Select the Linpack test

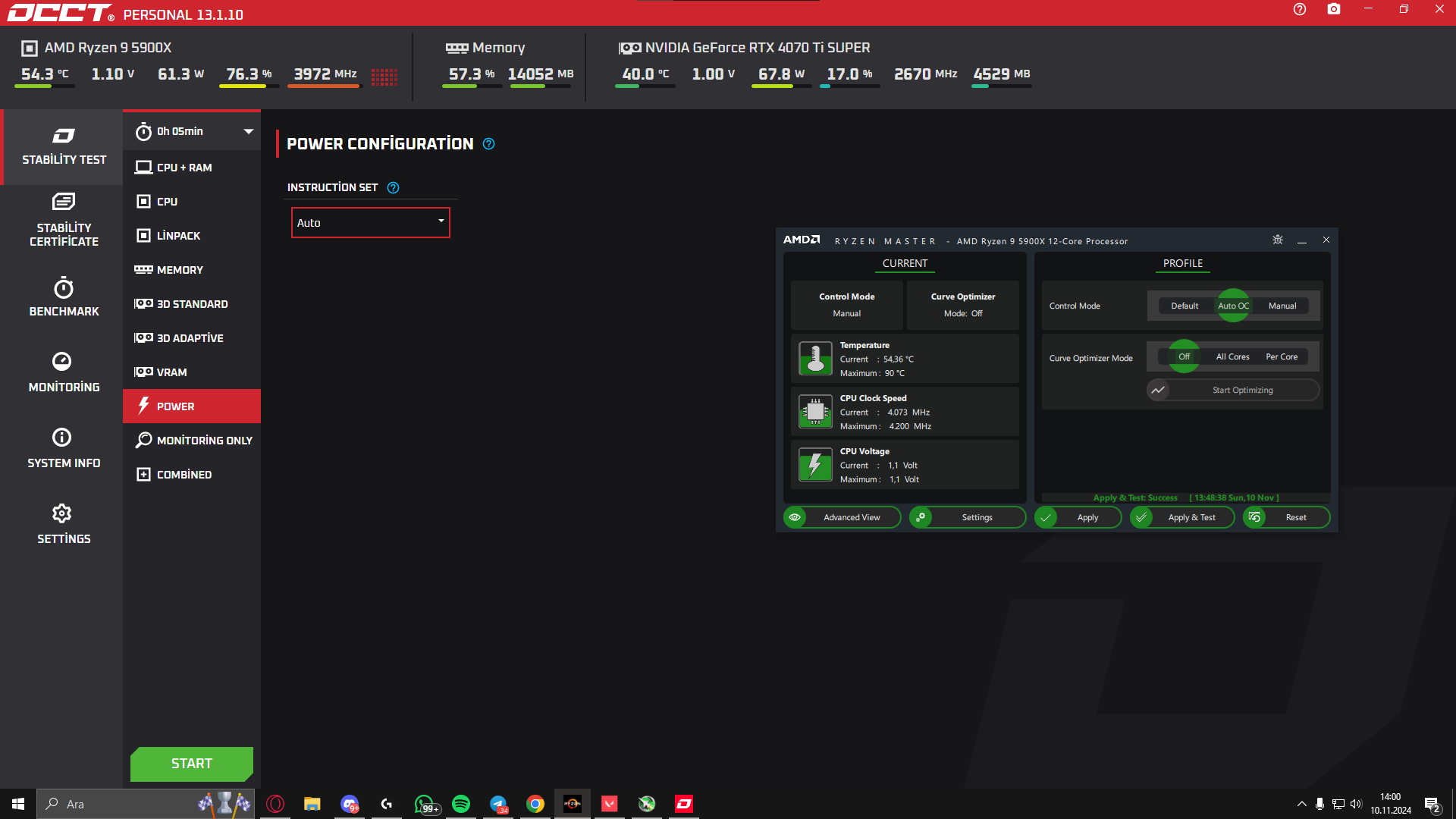coord(178,236)
